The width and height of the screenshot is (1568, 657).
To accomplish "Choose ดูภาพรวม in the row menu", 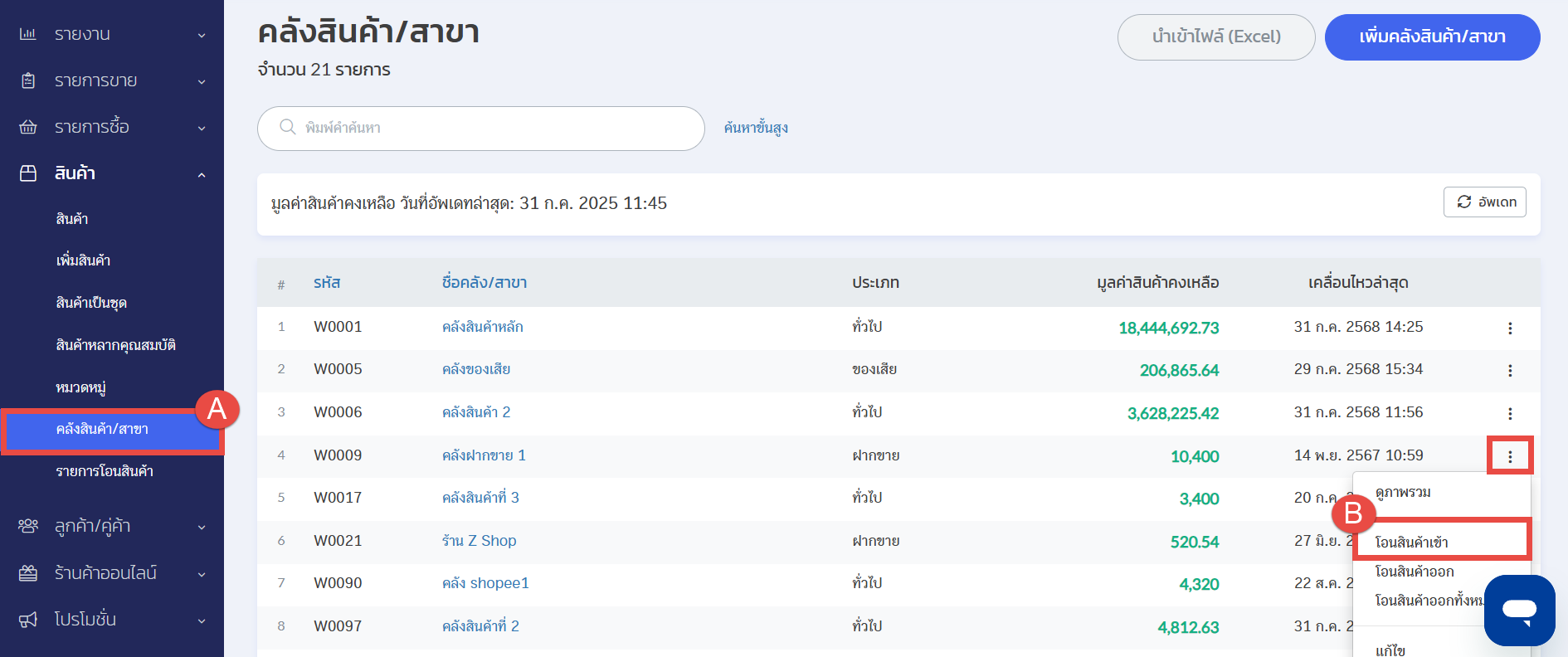I will (1403, 492).
